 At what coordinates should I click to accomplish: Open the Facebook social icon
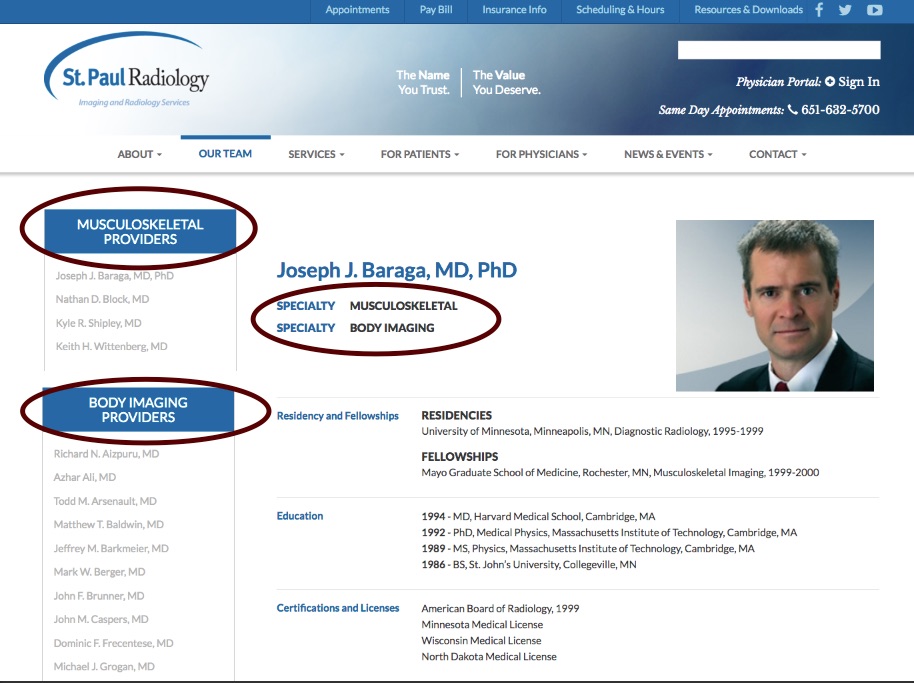820,10
